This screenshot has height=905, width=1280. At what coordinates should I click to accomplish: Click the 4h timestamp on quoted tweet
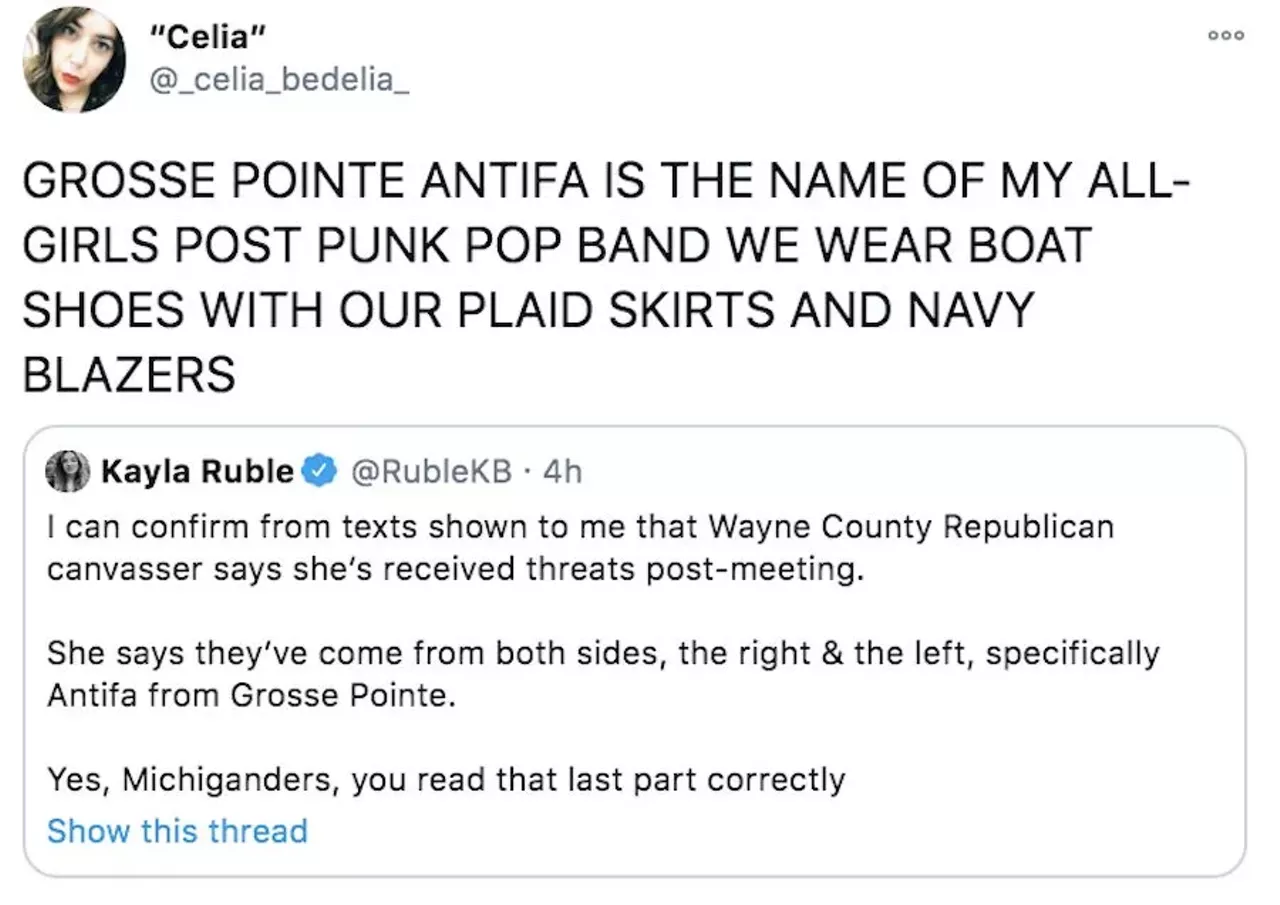[561, 471]
